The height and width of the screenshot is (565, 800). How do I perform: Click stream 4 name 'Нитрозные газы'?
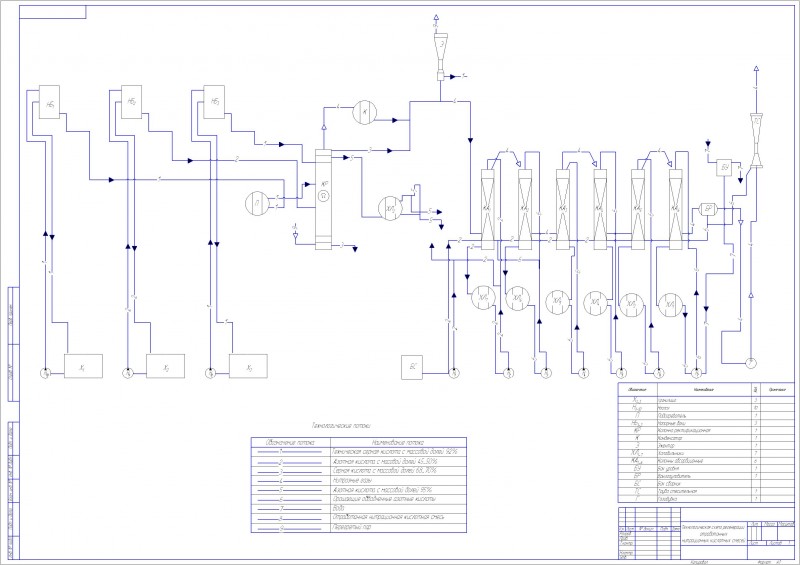click(x=352, y=480)
